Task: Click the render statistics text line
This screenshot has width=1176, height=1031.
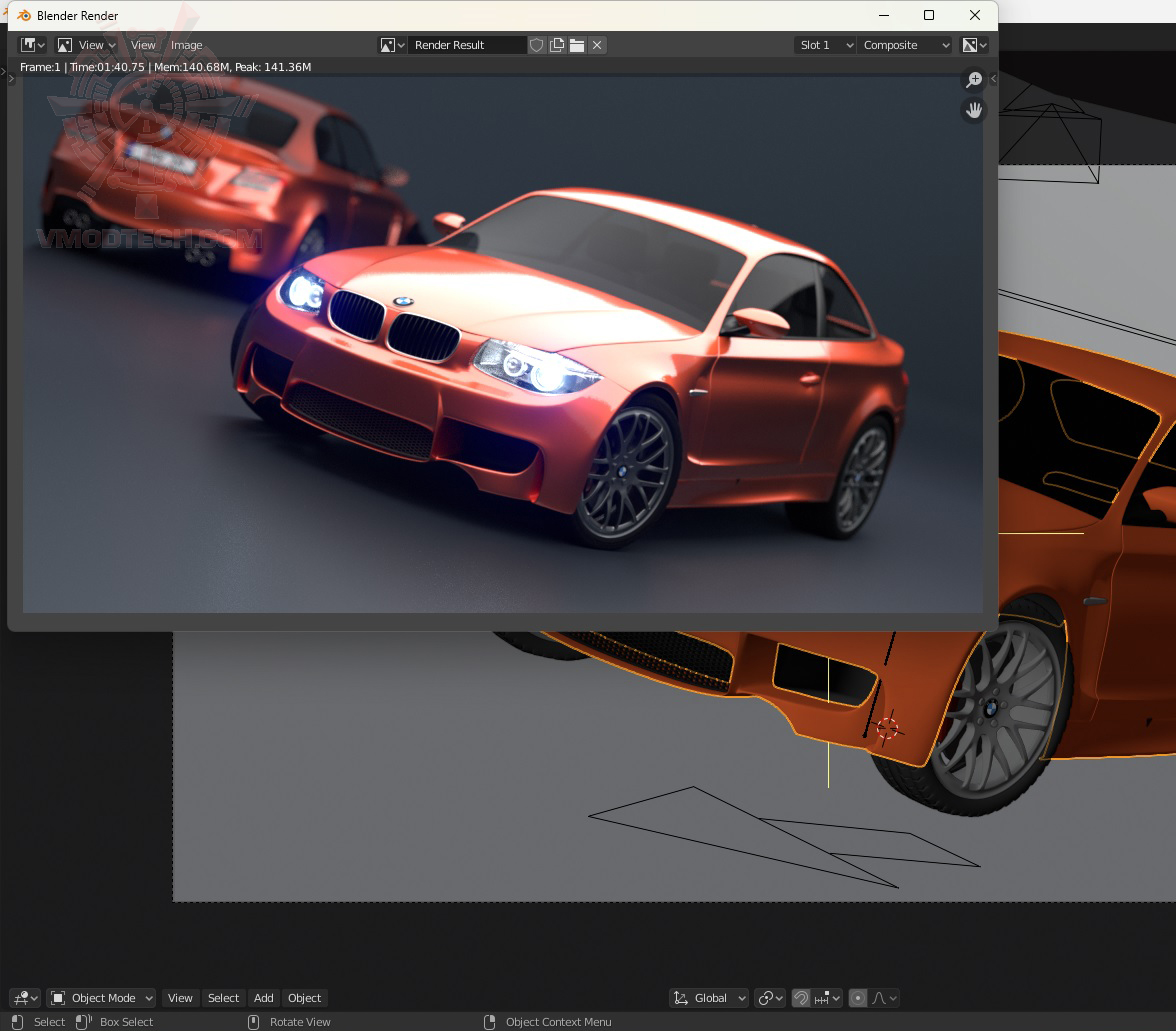Action: tap(165, 67)
